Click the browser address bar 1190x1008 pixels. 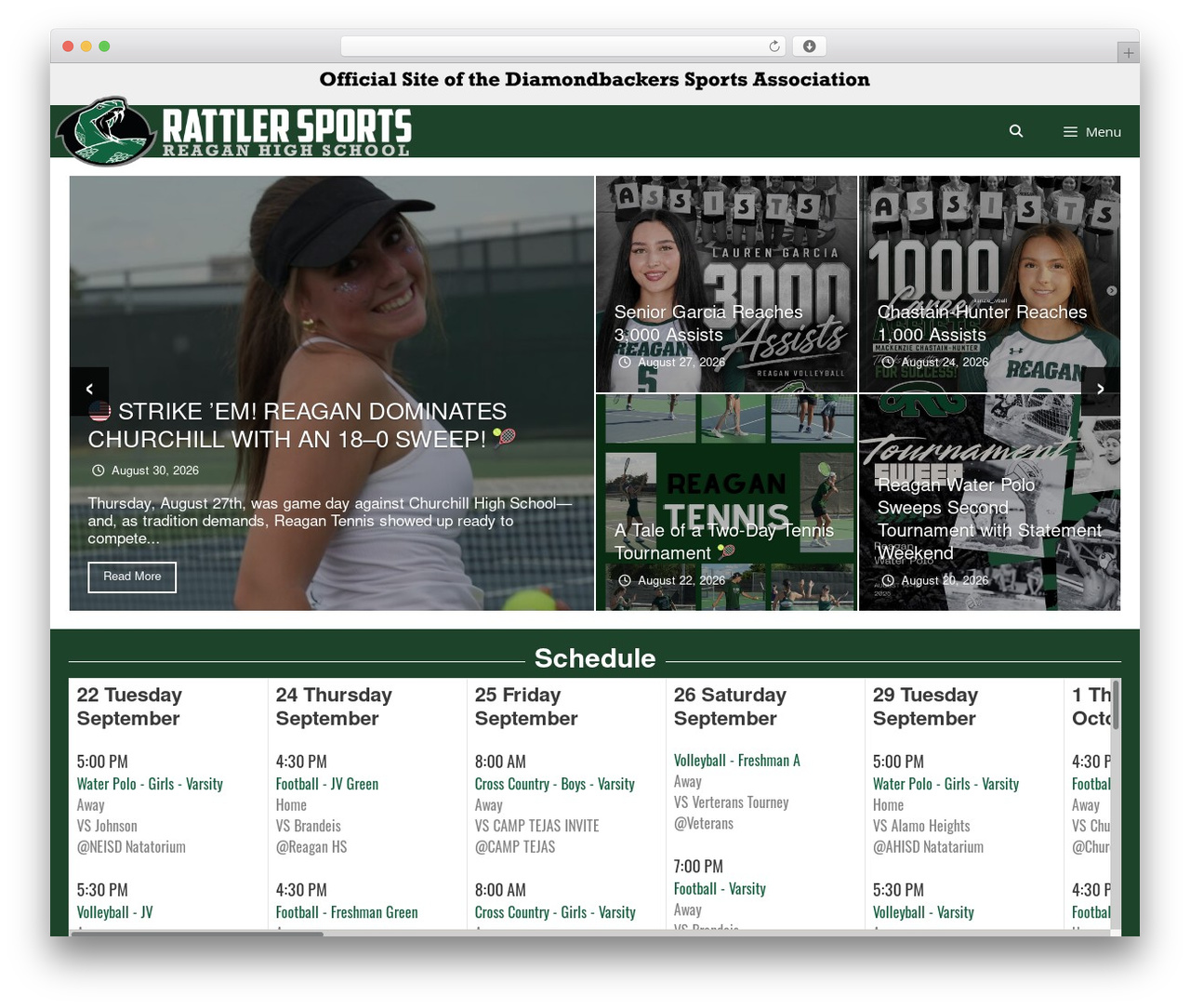[x=563, y=46]
